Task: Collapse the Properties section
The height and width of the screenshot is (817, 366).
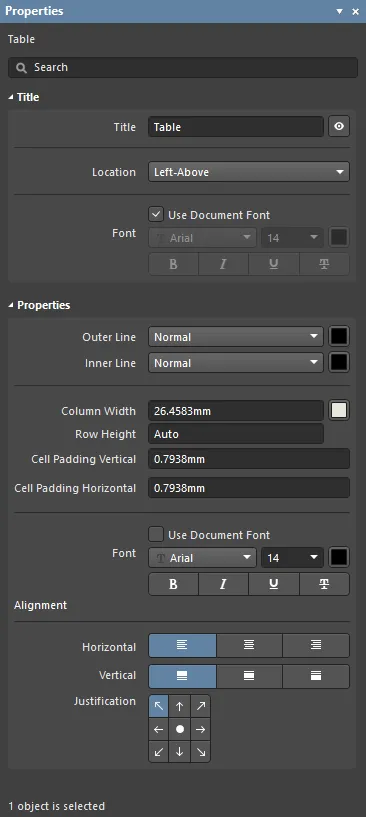Action: click(11, 305)
